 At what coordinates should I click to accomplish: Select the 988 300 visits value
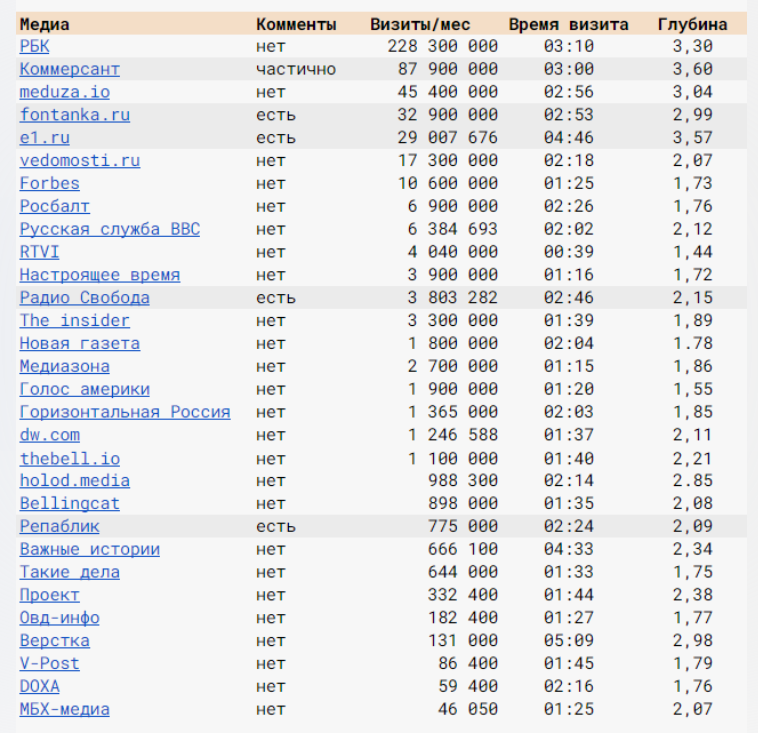click(463, 481)
